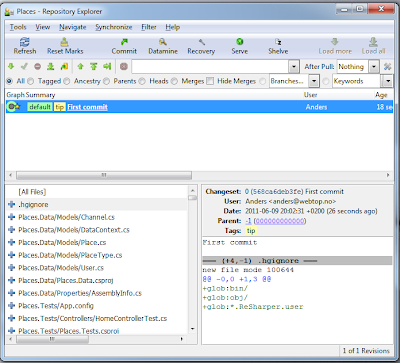Click the stop operation red icon

[x=124, y=66]
